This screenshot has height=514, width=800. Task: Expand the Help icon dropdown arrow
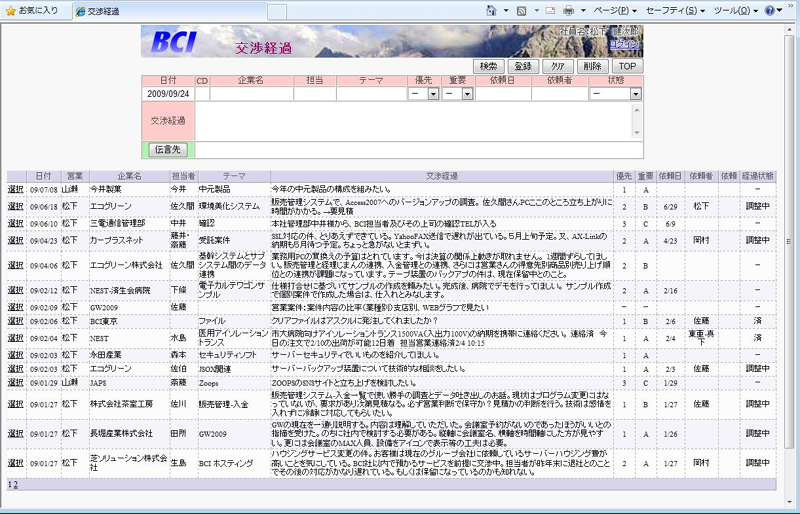pos(780,10)
